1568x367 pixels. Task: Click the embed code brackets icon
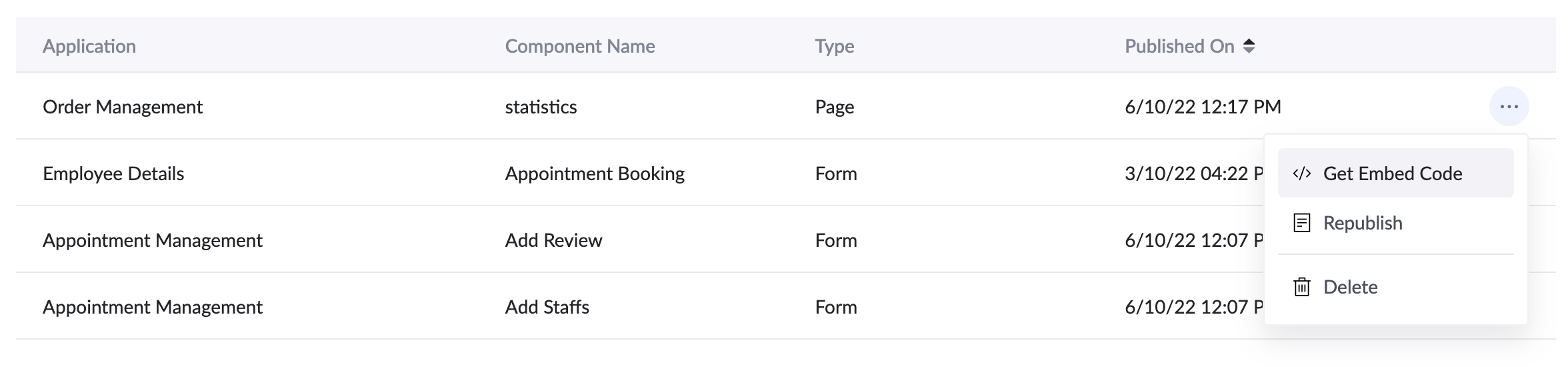coord(1301,173)
